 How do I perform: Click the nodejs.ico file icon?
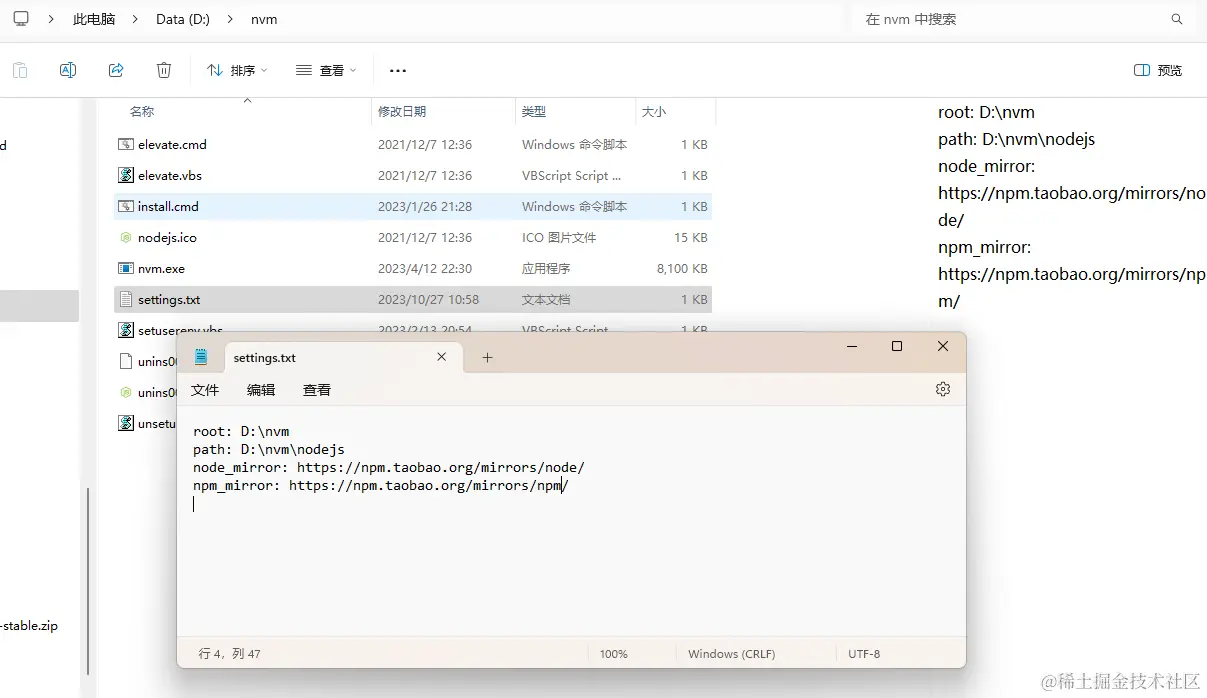pos(126,237)
